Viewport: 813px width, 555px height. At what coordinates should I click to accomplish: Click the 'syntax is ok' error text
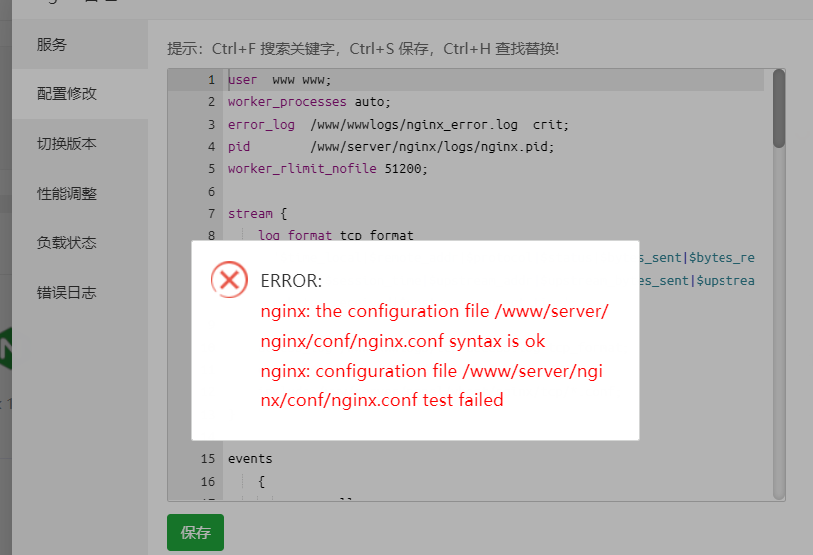tap(497, 341)
